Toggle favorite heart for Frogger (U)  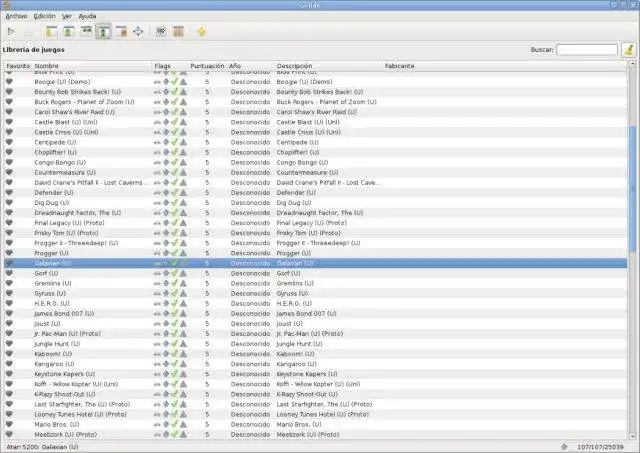9,253
